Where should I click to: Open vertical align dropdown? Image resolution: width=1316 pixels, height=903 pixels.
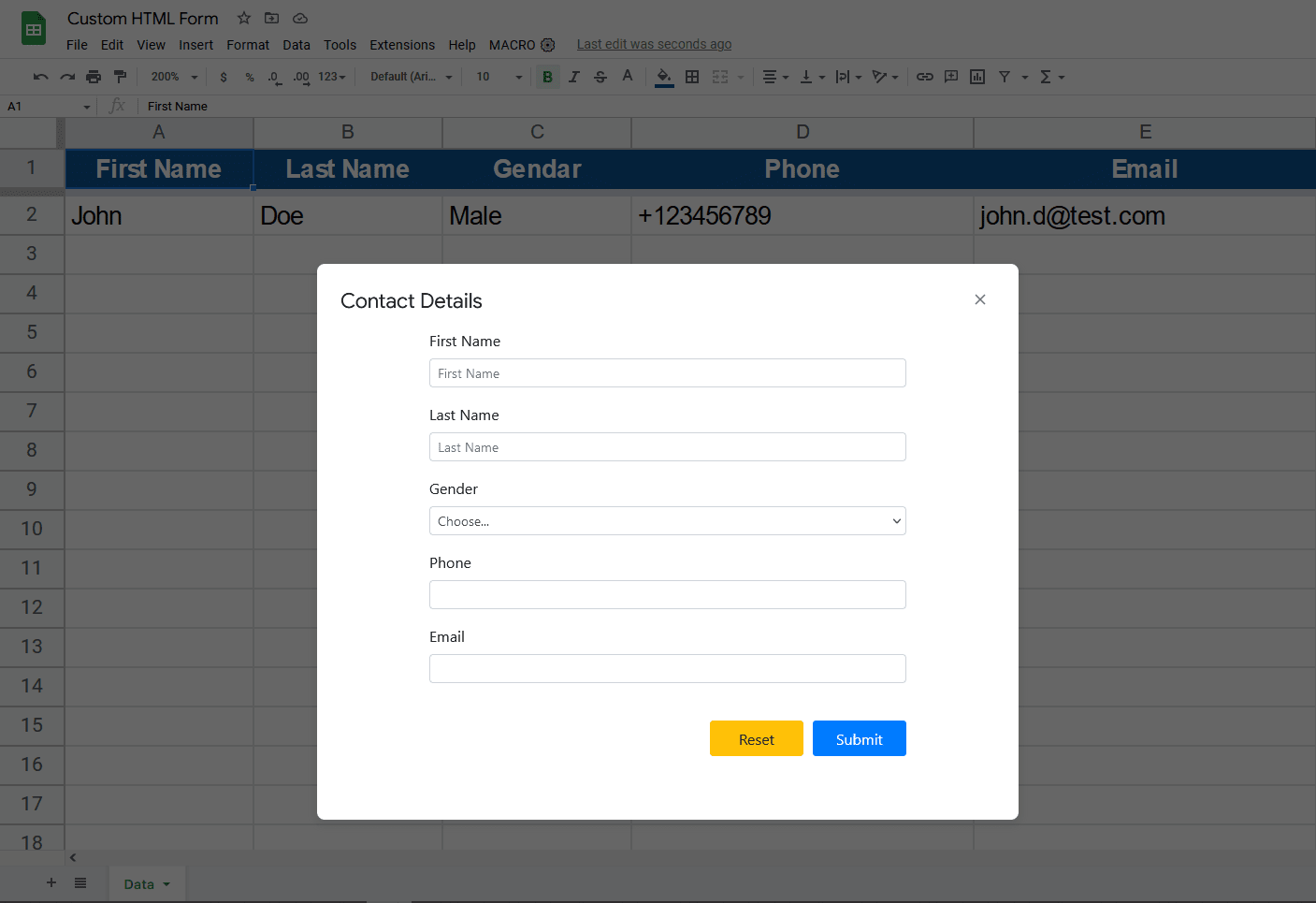pyautogui.click(x=812, y=77)
